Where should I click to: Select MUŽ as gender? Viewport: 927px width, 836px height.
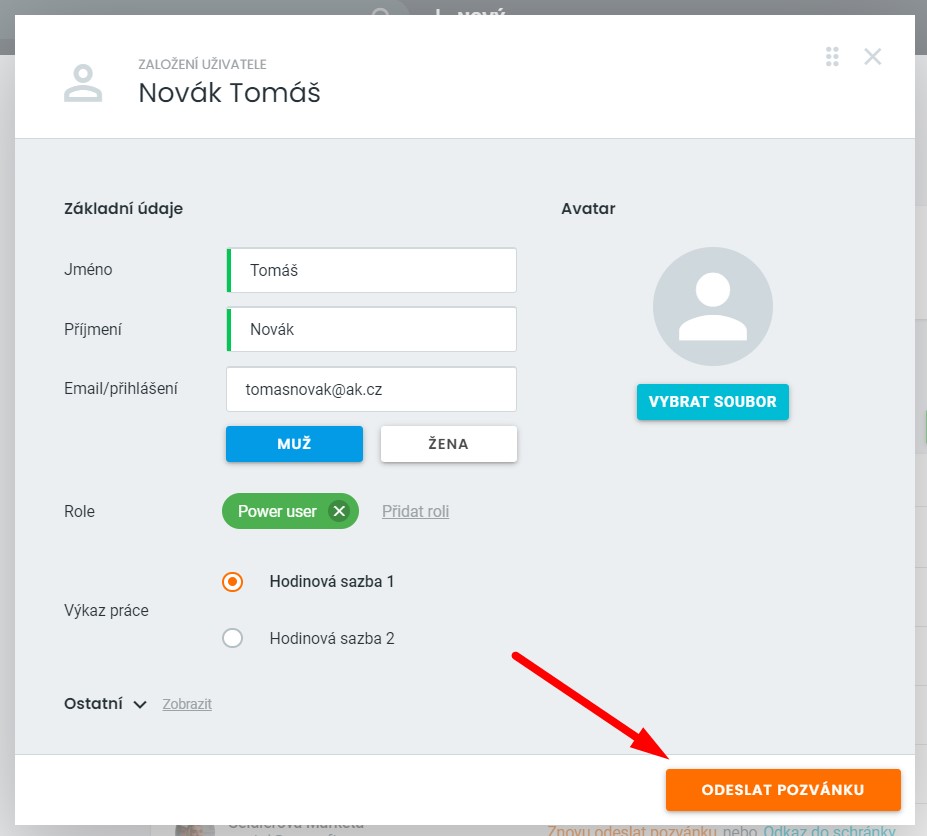294,444
